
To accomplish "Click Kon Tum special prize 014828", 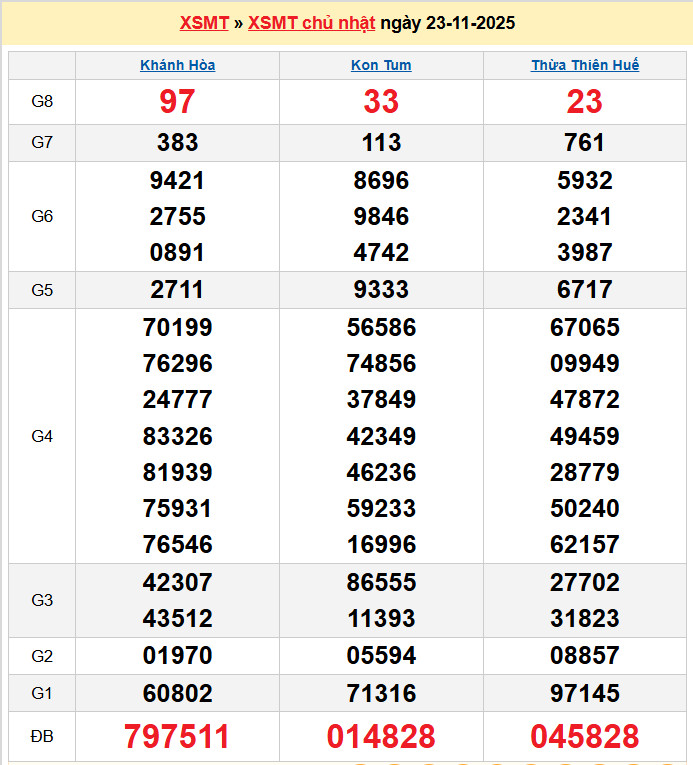I will click(381, 737).
